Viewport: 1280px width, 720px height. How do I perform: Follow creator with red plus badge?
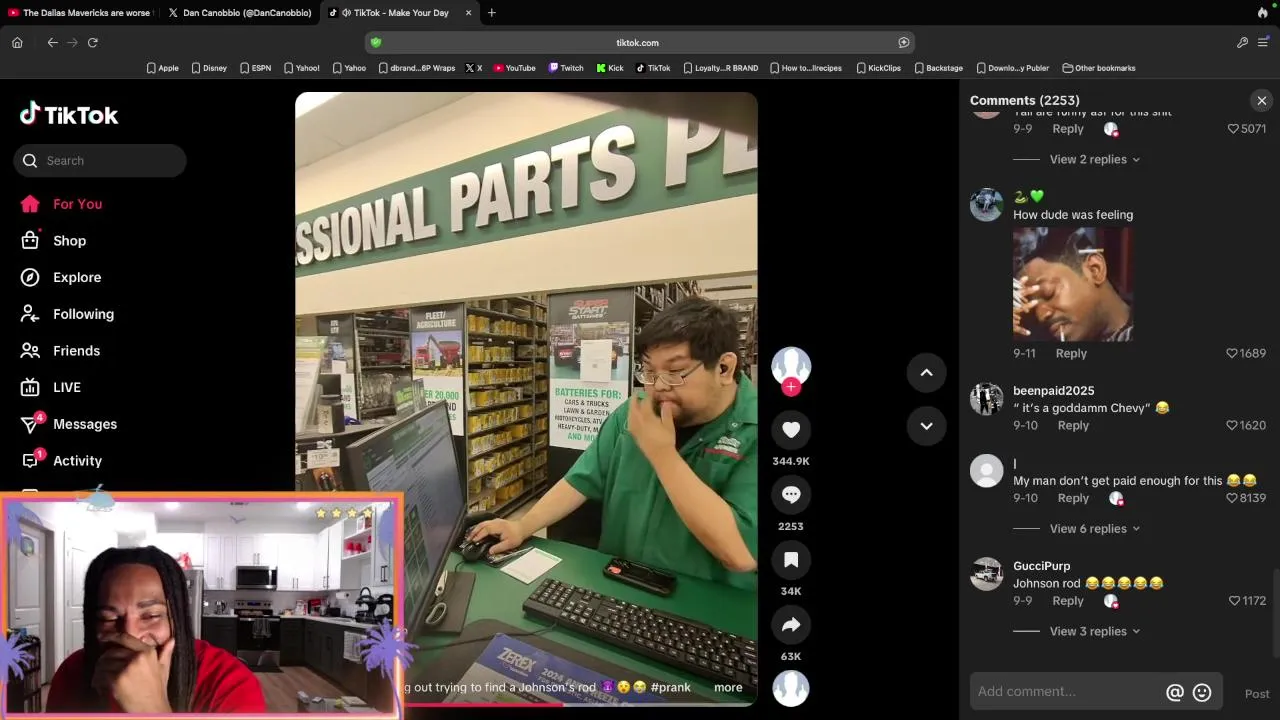[791, 387]
